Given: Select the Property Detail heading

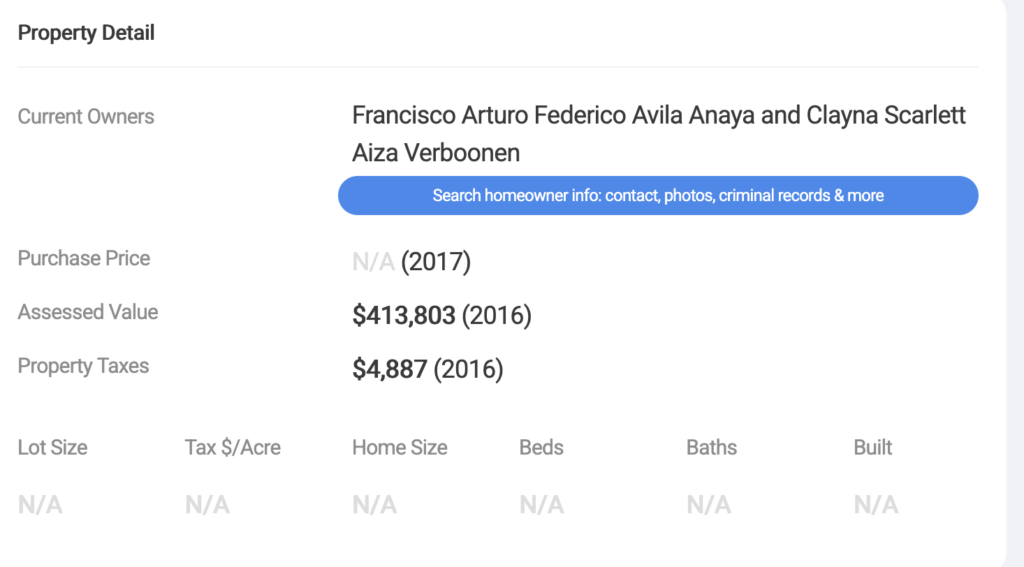Looking at the screenshot, I should coord(86,33).
